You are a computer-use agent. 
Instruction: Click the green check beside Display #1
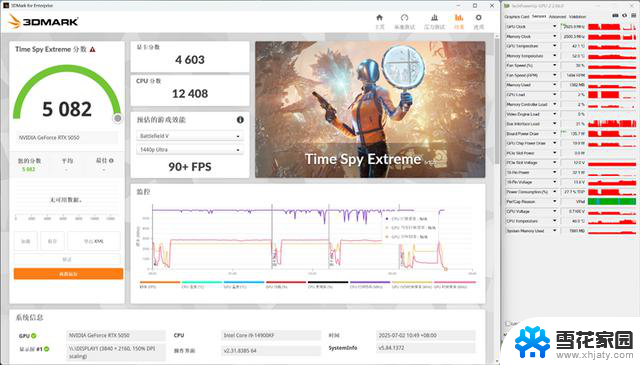(47, 349)
